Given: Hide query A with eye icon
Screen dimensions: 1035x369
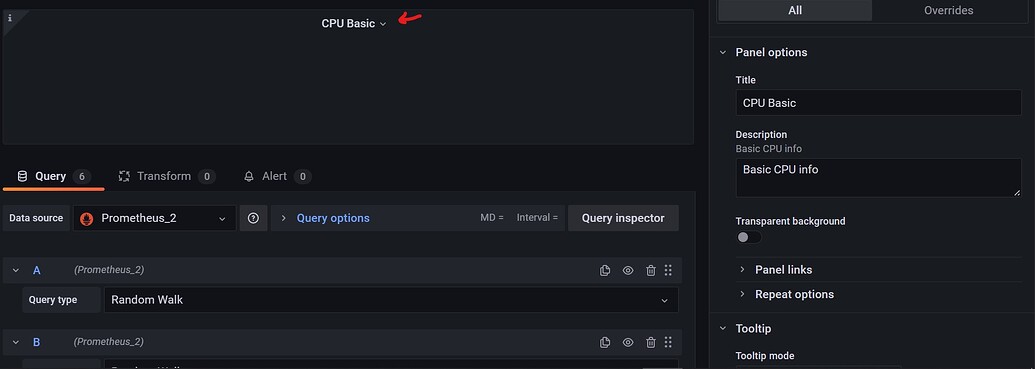Looking at the screenshot, I should (x=628, y=270).
